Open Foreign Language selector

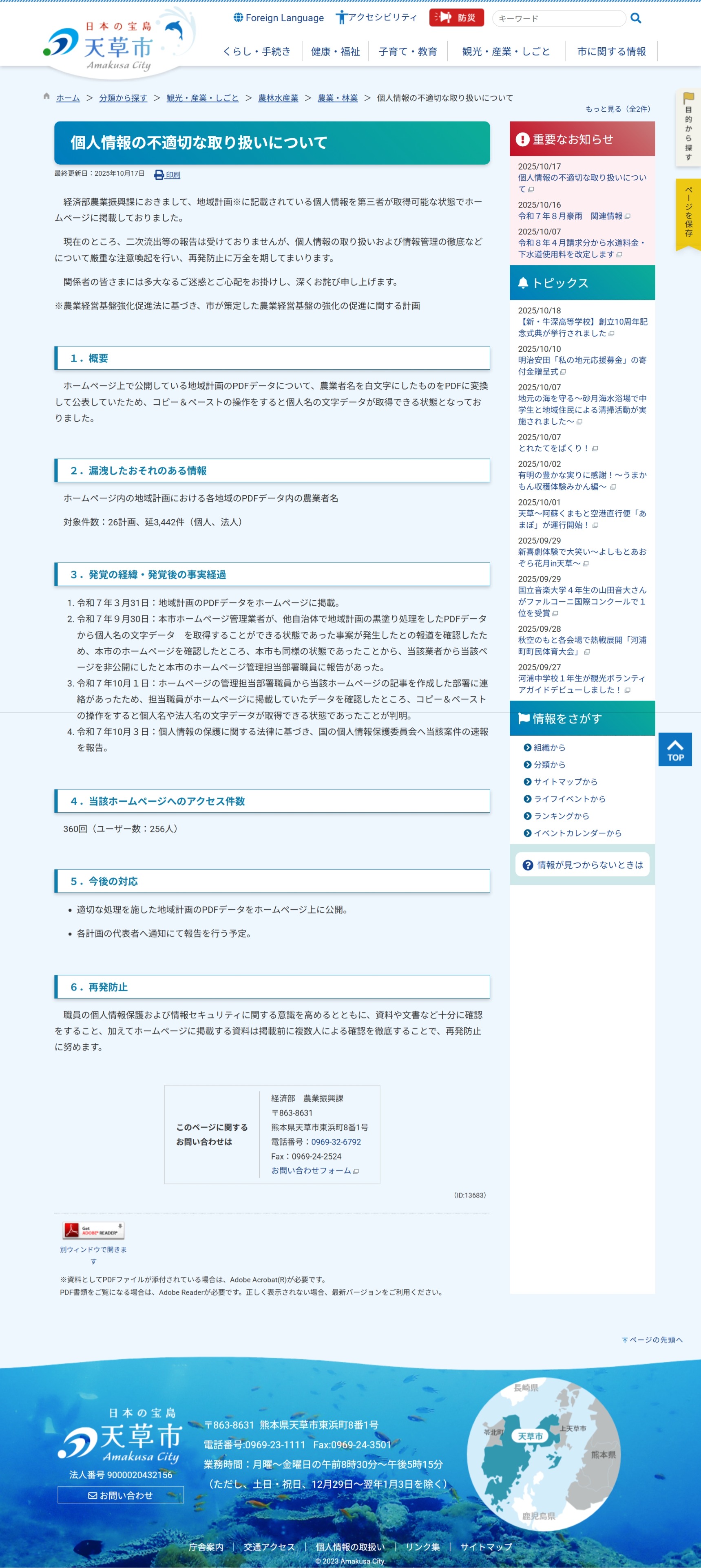coord(279,18)
